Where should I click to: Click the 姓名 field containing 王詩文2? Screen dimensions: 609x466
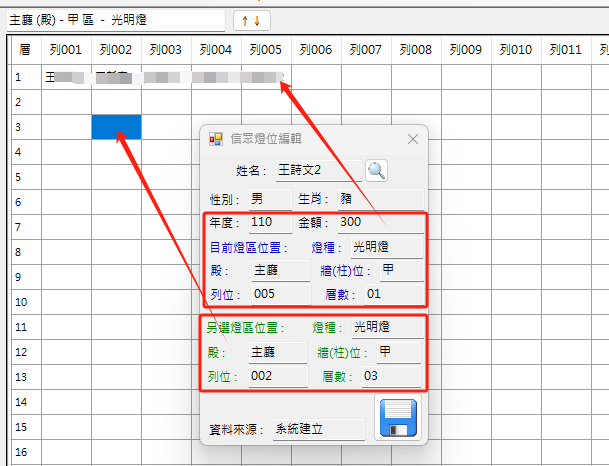(x=318, y=171)
